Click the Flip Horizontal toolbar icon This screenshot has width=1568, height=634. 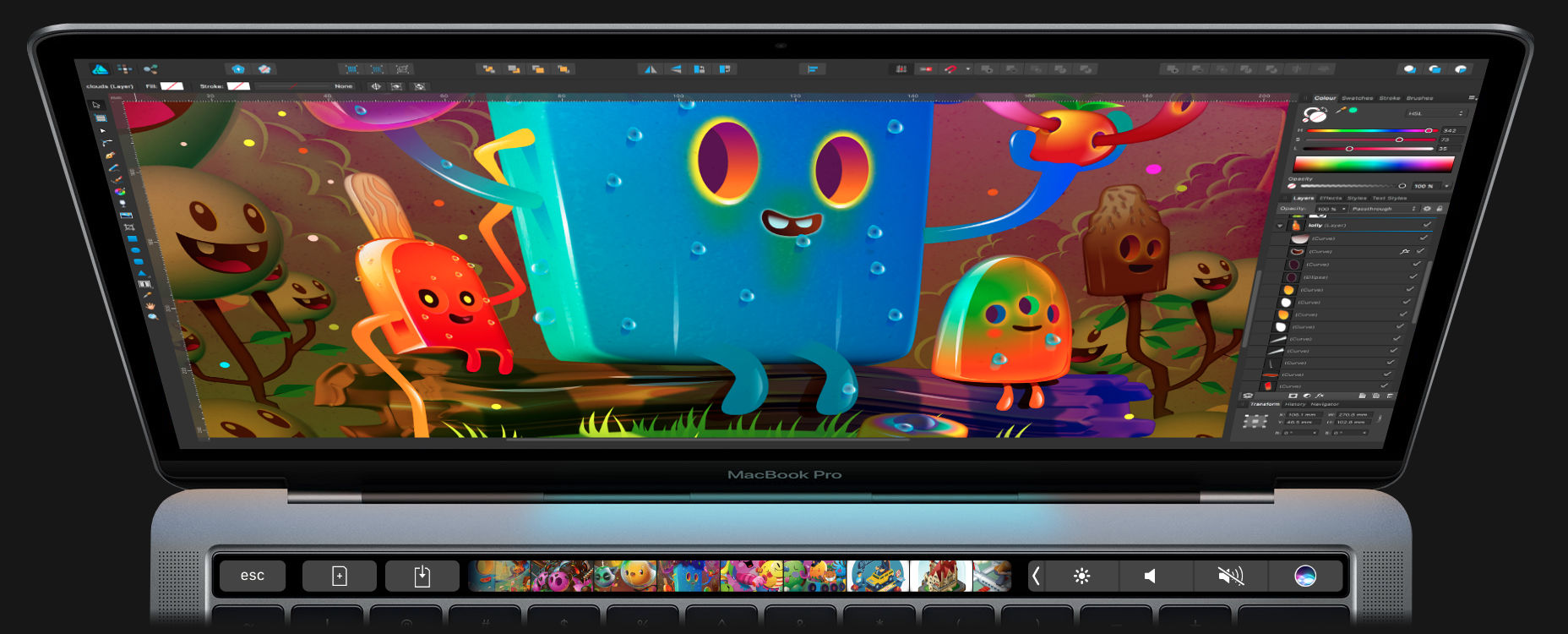pyautogui.click(x=651, y=69)
